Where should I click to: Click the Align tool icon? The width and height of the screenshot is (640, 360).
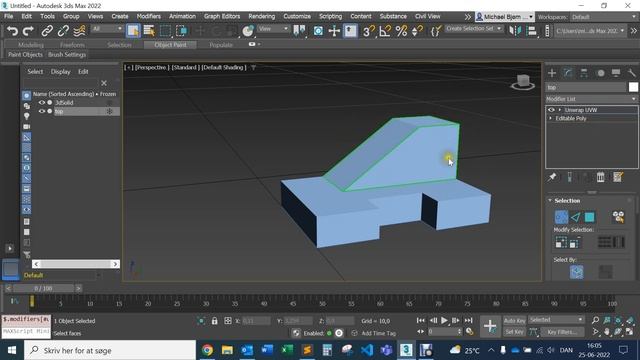tap(531, 31)
